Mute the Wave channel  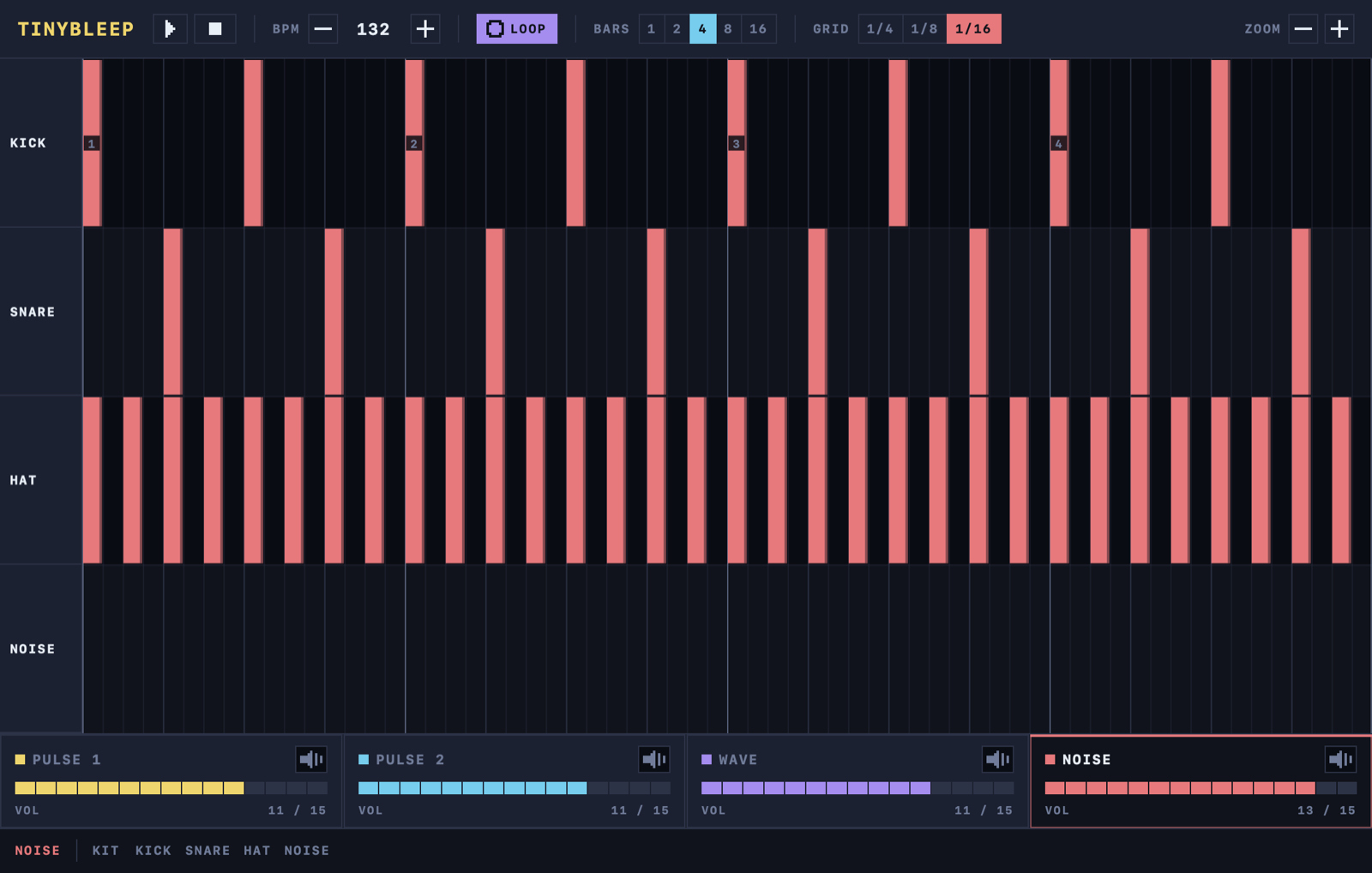point(997,759)
